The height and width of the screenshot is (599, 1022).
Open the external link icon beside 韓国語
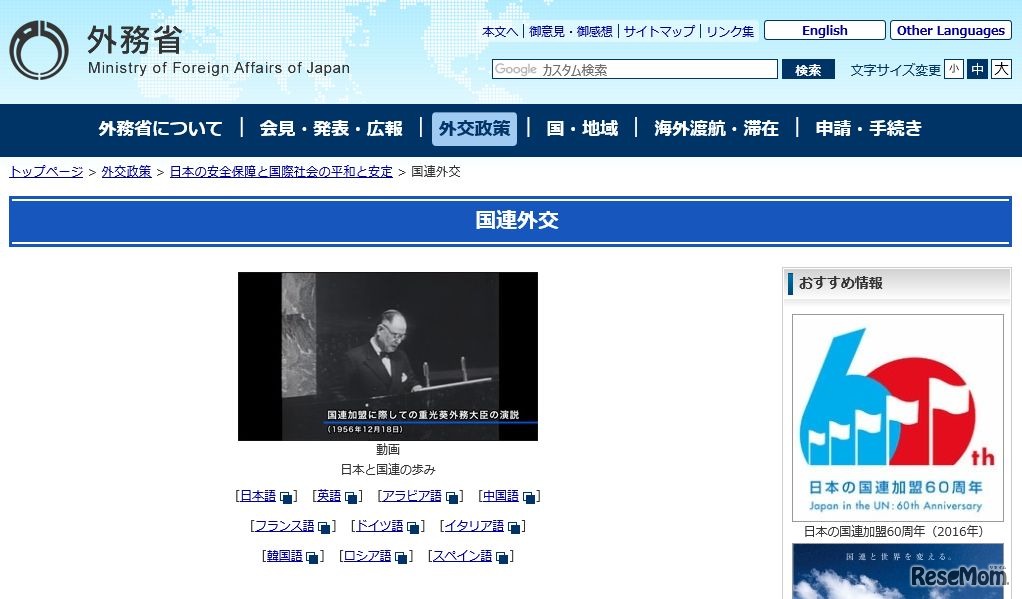(313, 558)
